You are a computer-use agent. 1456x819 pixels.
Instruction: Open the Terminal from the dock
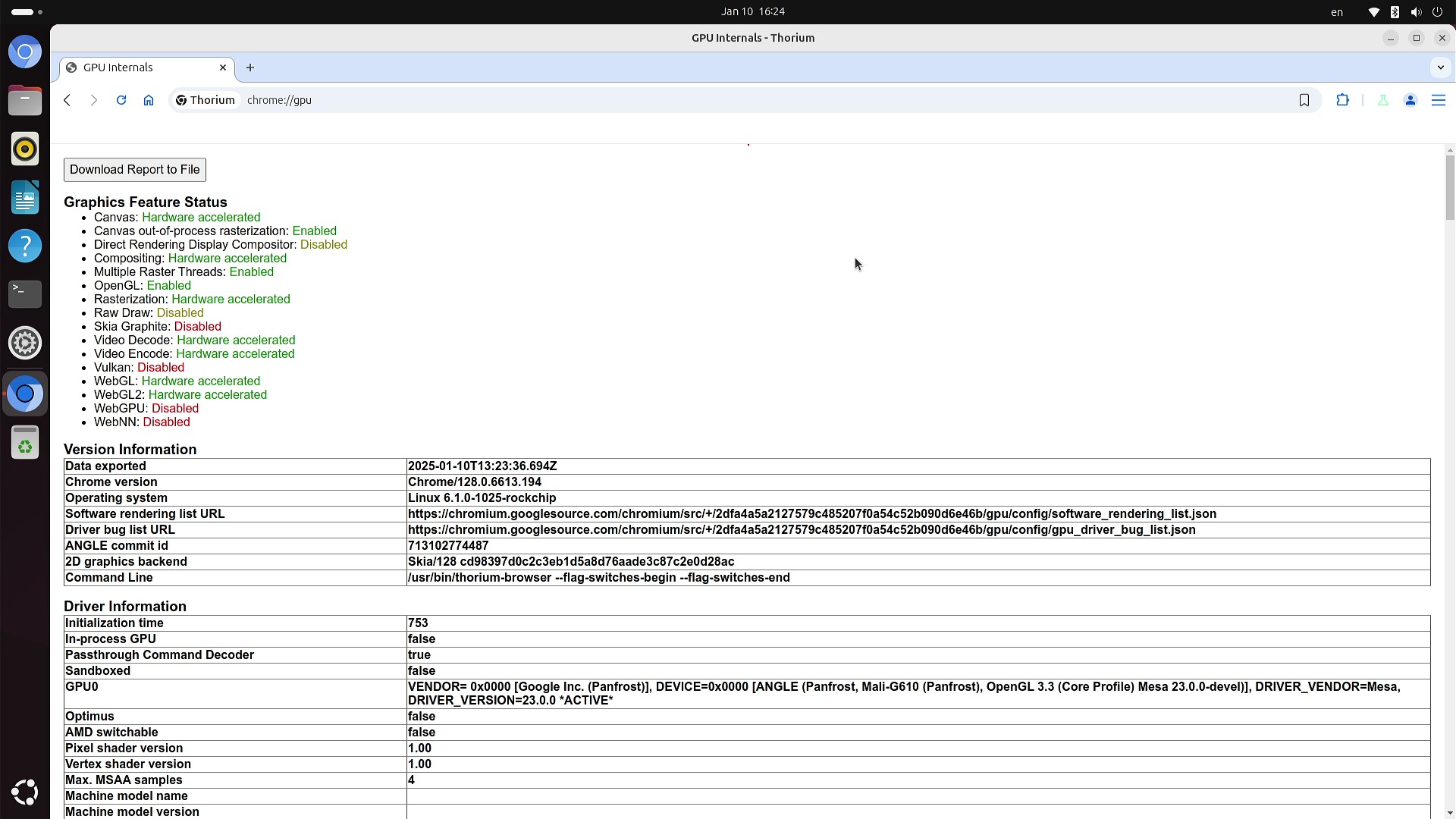[x=25, y=293]
